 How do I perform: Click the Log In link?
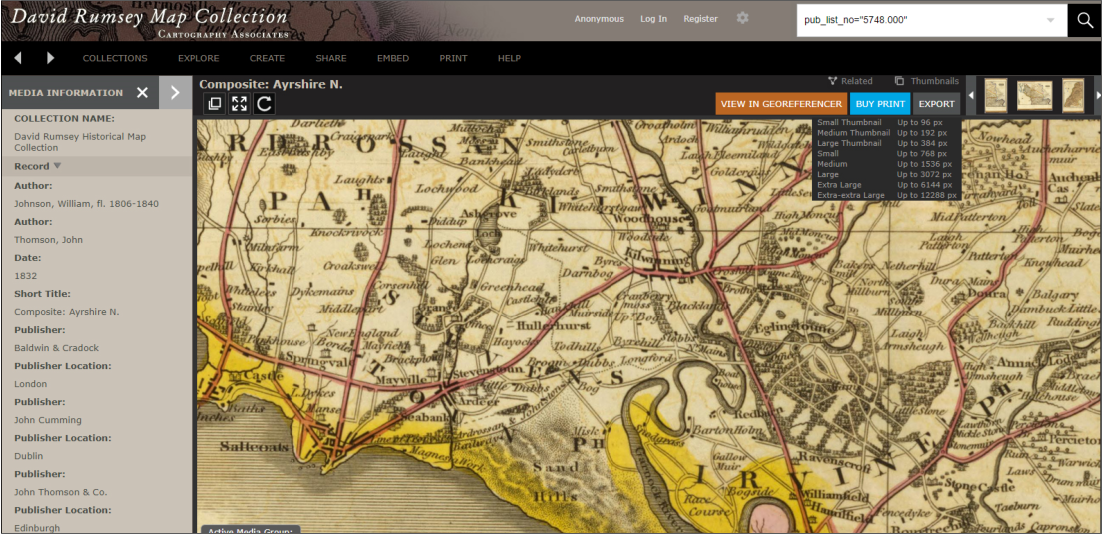pyautogui.click(x=654, y=19)
